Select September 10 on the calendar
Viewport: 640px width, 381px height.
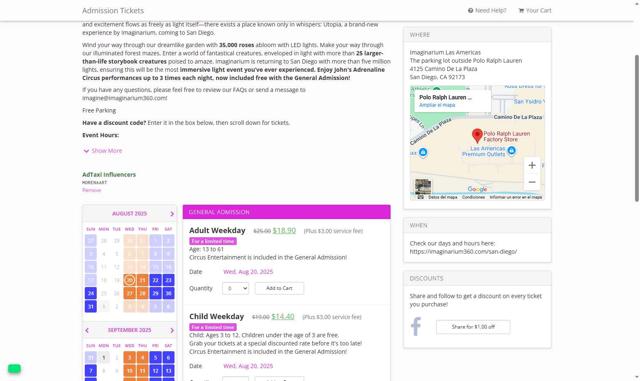[130, 370]
